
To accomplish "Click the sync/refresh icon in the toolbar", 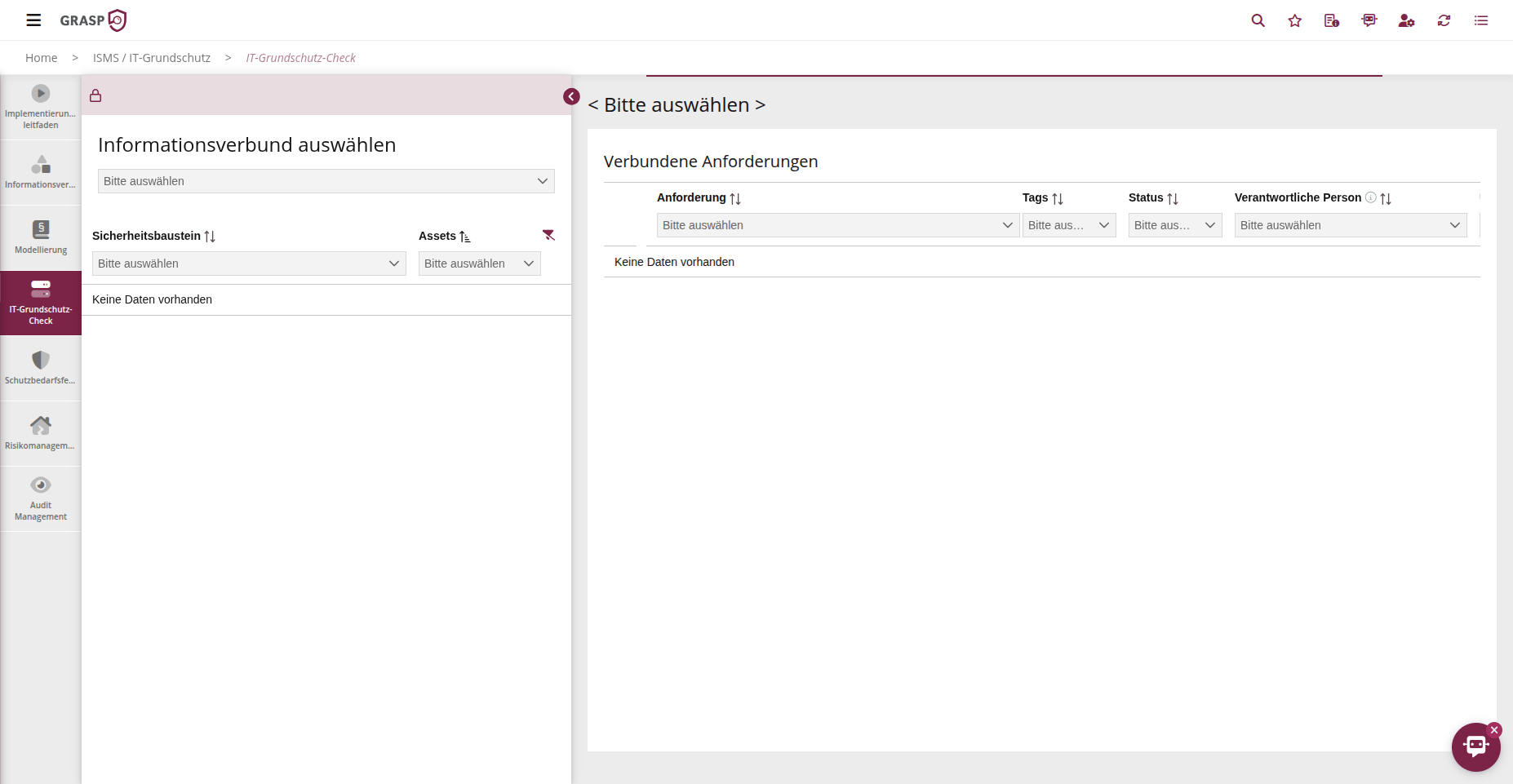I will [x=1444, y=20].
